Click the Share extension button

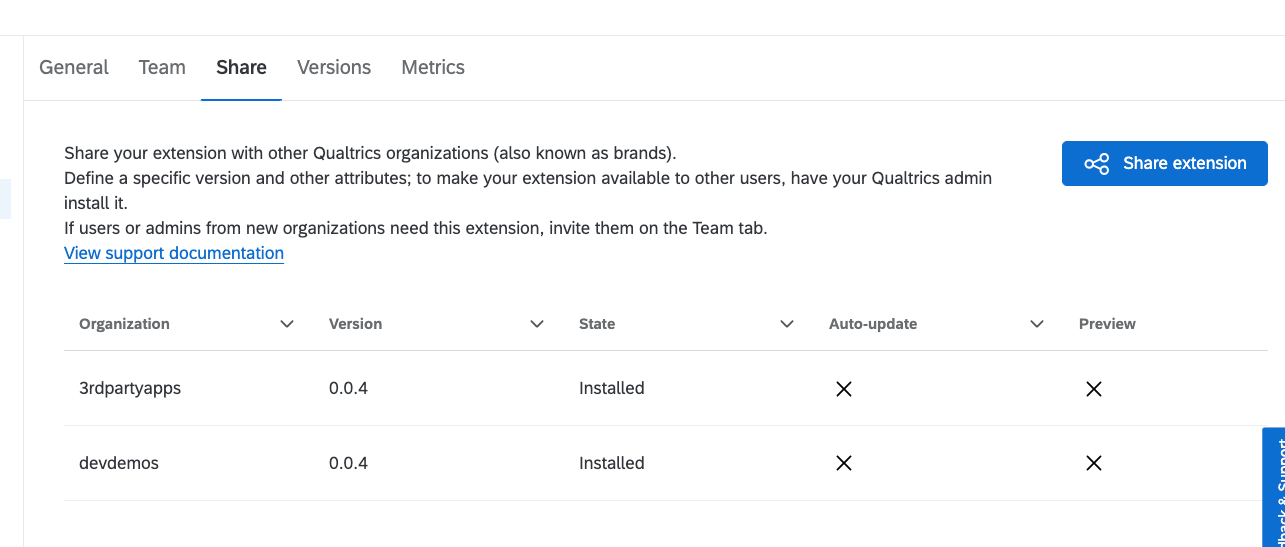pyautogui.click(x=1165, y=163)
